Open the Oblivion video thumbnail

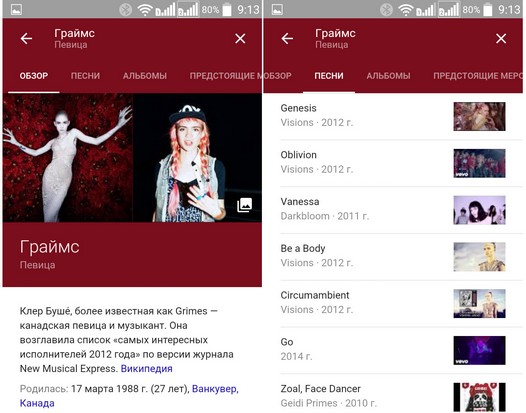[479, 163]
